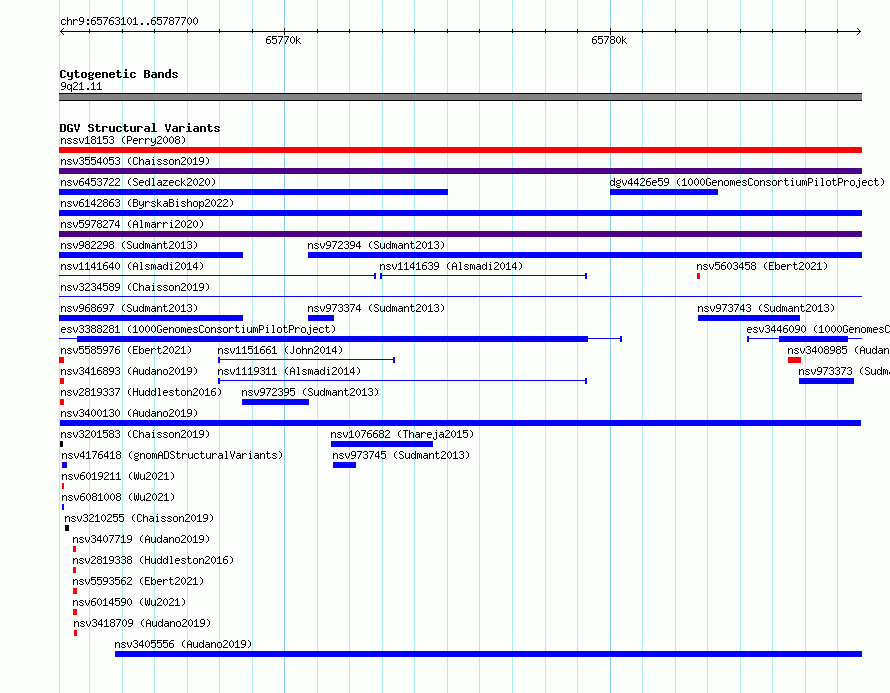Open nsv6142863 (ByrskaBishop2022) label
Screen dimensions: 890x693
147,203
